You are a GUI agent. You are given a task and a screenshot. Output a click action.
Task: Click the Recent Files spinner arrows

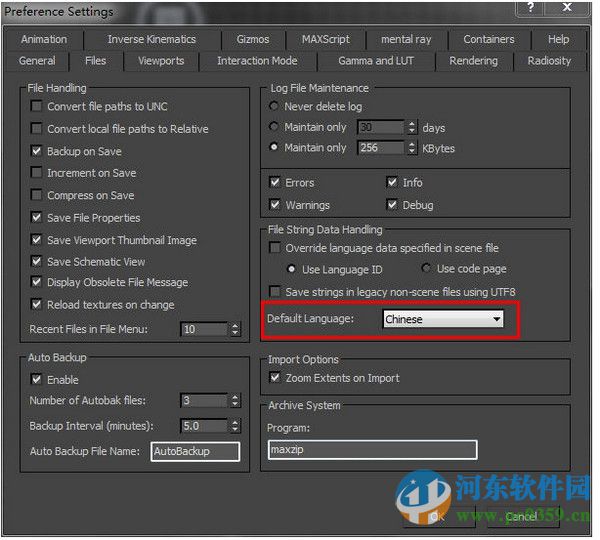(235, 329)
